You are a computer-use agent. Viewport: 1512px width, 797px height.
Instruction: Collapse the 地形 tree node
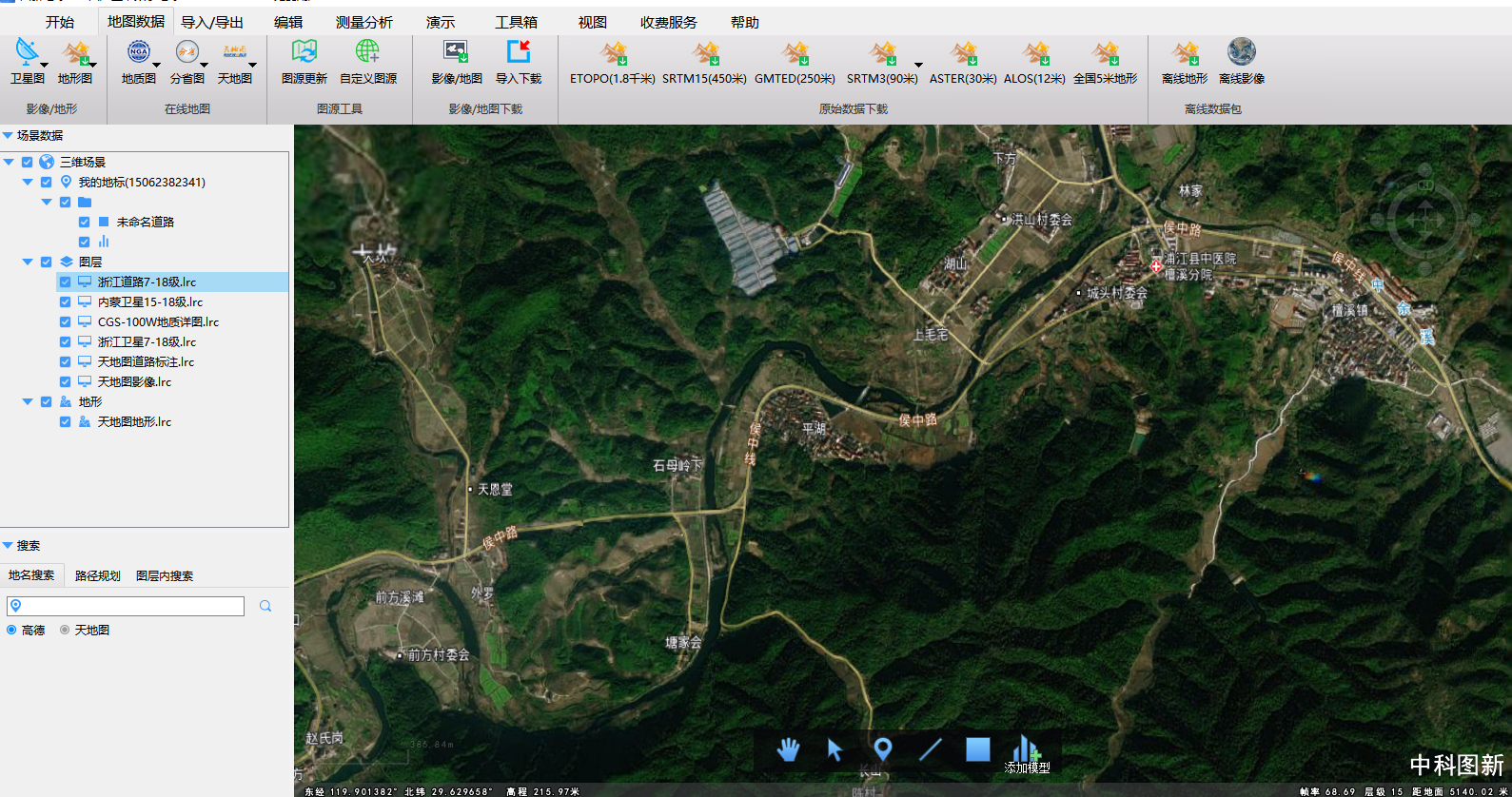[x=28, y=401]
